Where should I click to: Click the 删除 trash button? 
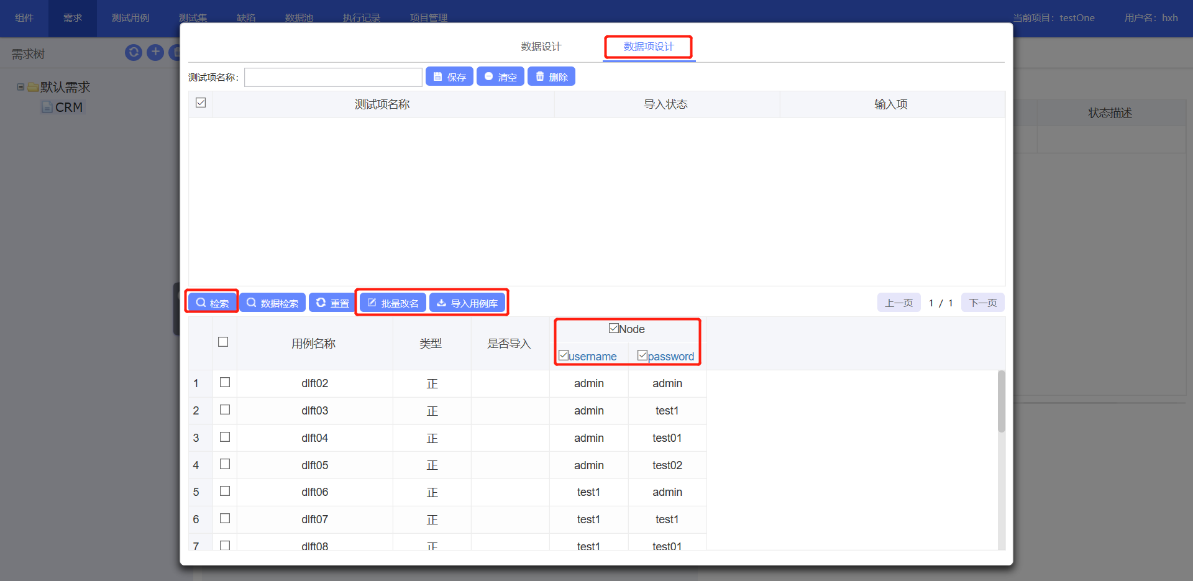point(551,77)
